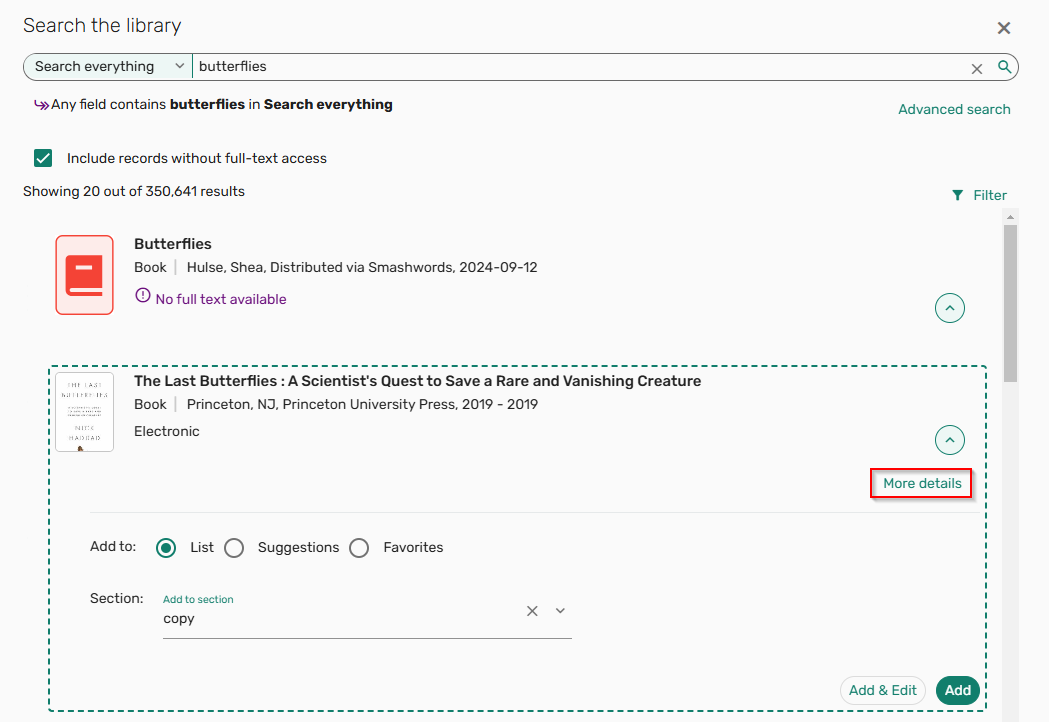Open the Search everything scope dropdown
This screenshot has height=722, width=1049.
tap(108, 67)
